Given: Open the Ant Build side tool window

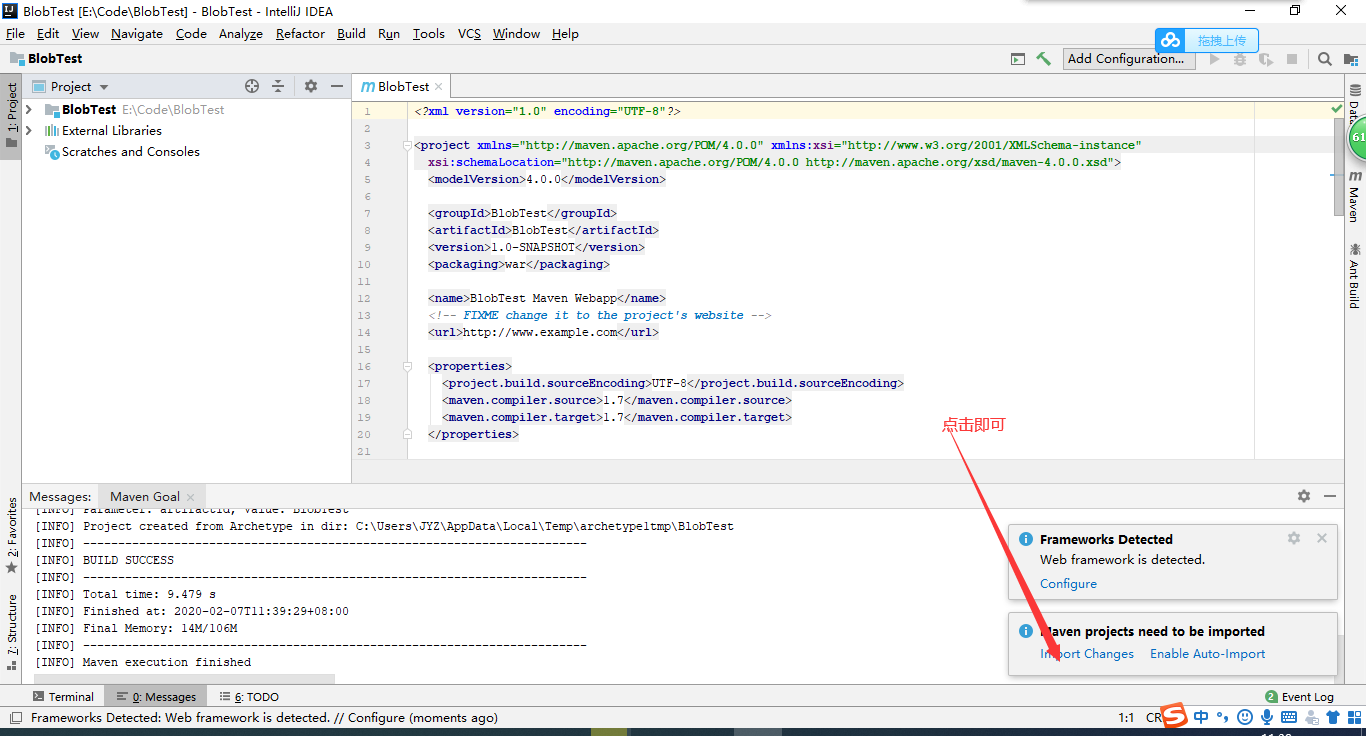Looking at the screenshot, I should click(x=1354, y=275).
